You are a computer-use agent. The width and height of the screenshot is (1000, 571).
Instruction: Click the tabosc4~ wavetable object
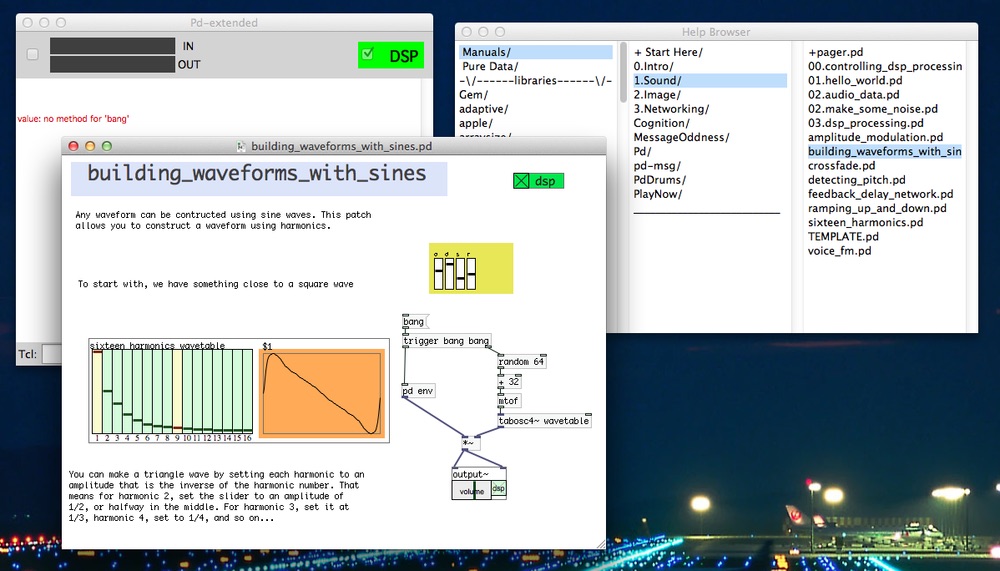544,421
